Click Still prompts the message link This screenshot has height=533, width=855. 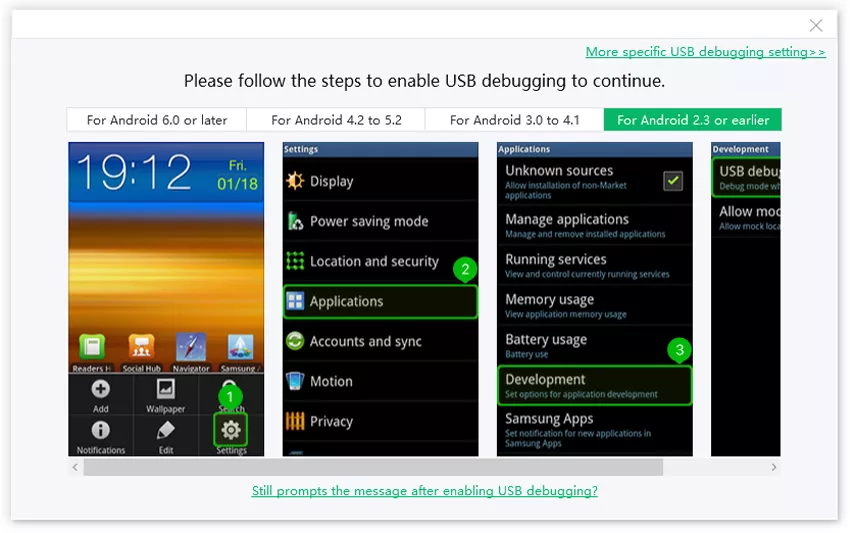424,491
